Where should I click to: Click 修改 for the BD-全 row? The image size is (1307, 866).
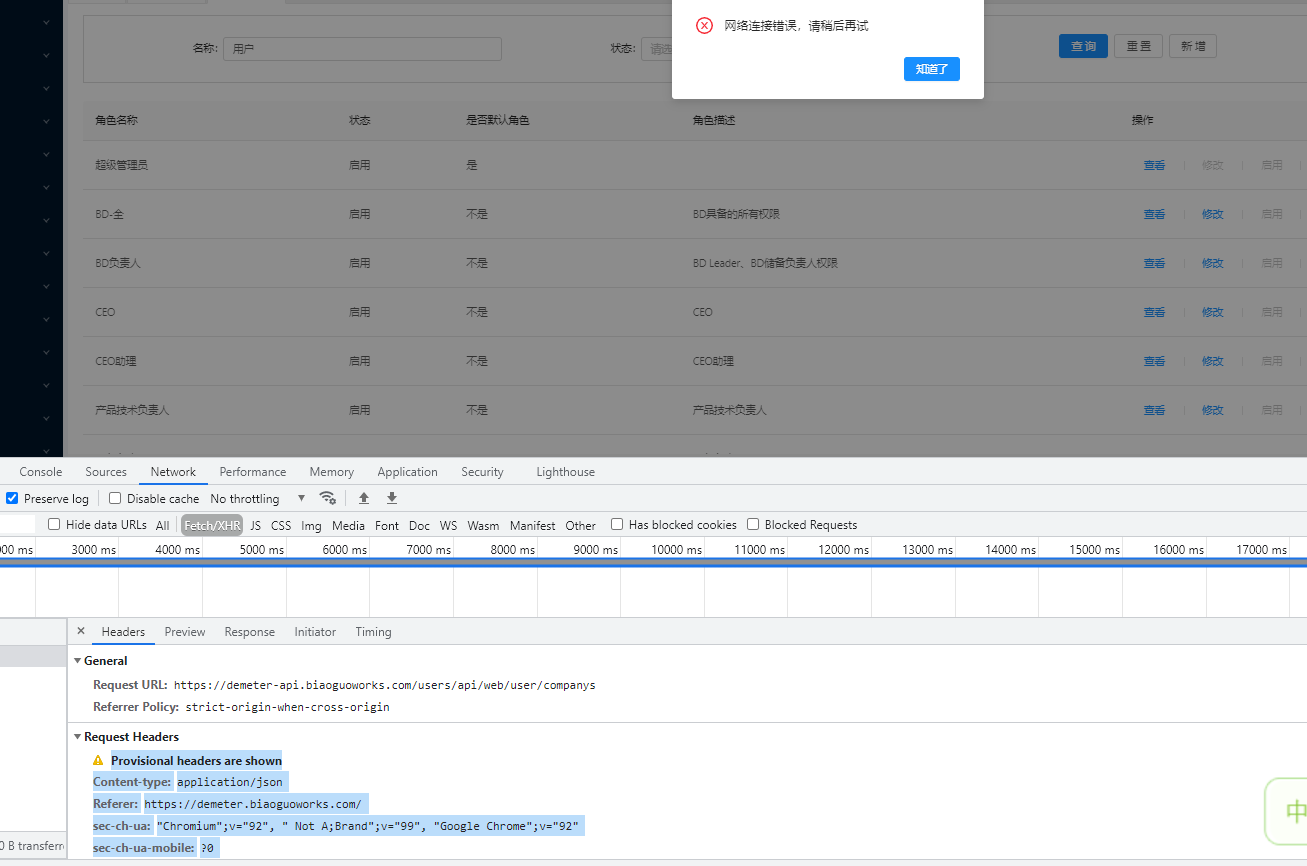pos(1212,214)
